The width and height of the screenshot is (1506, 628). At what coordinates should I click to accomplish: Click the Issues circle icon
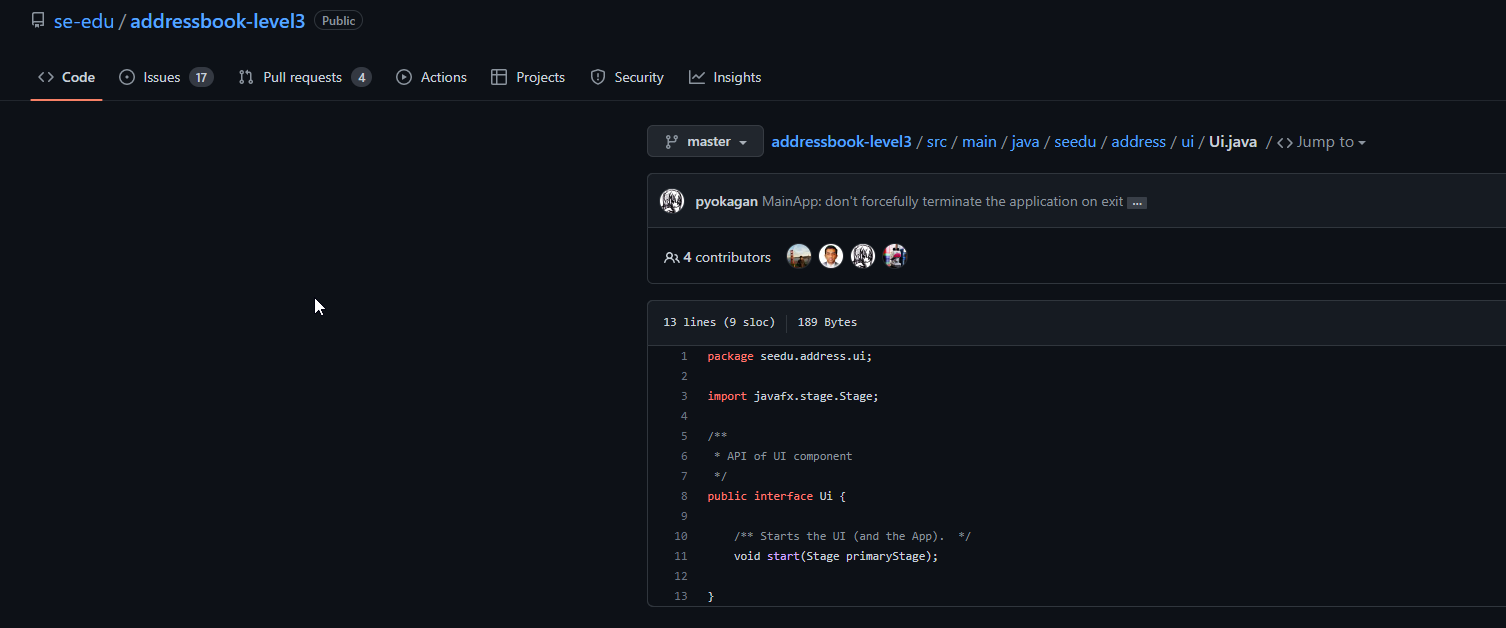pyautogui.click(x=127, y=77)
